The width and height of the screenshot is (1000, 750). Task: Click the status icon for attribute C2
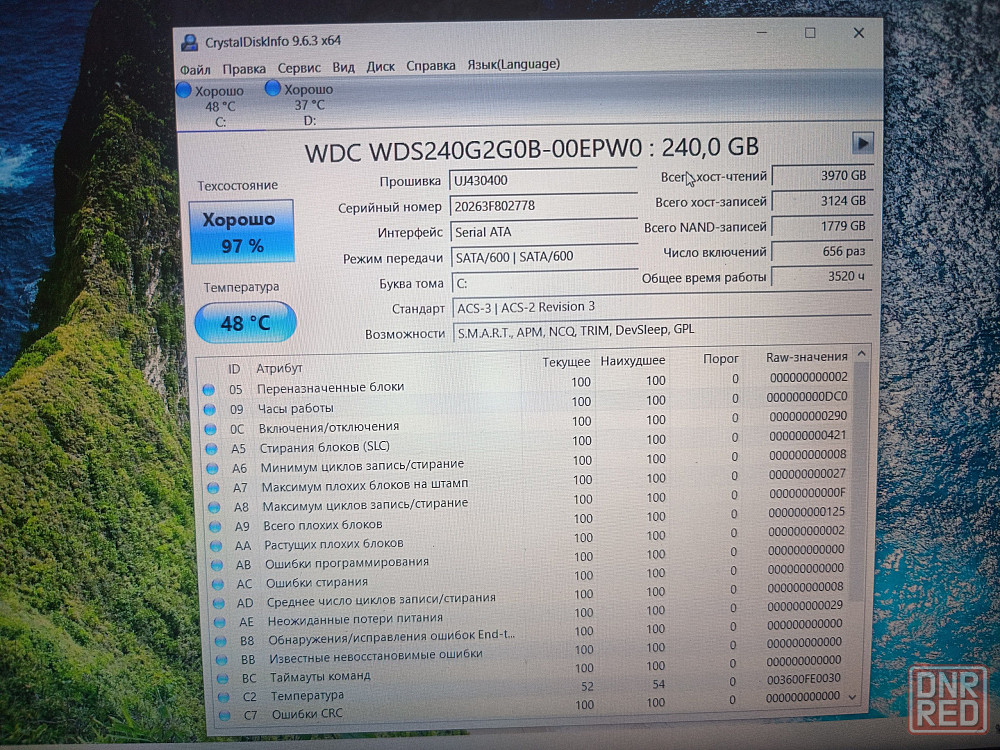point(223,698)
